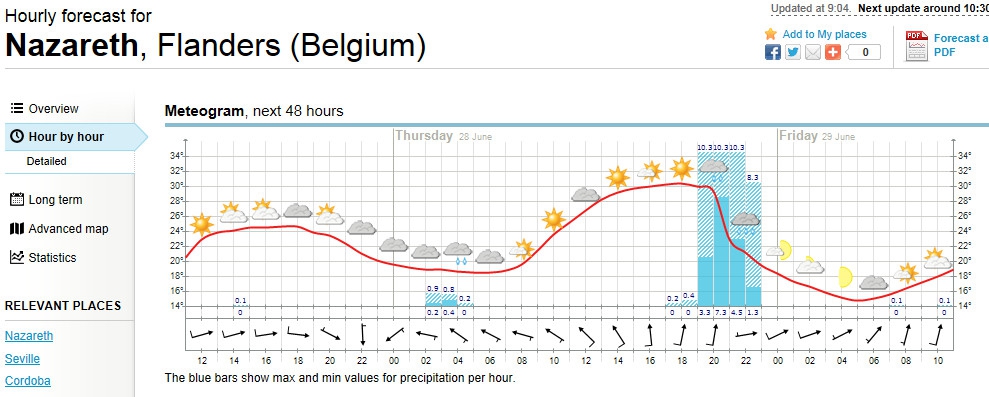Click the email envelope share icon
The image size is (989, 397).
813,52
